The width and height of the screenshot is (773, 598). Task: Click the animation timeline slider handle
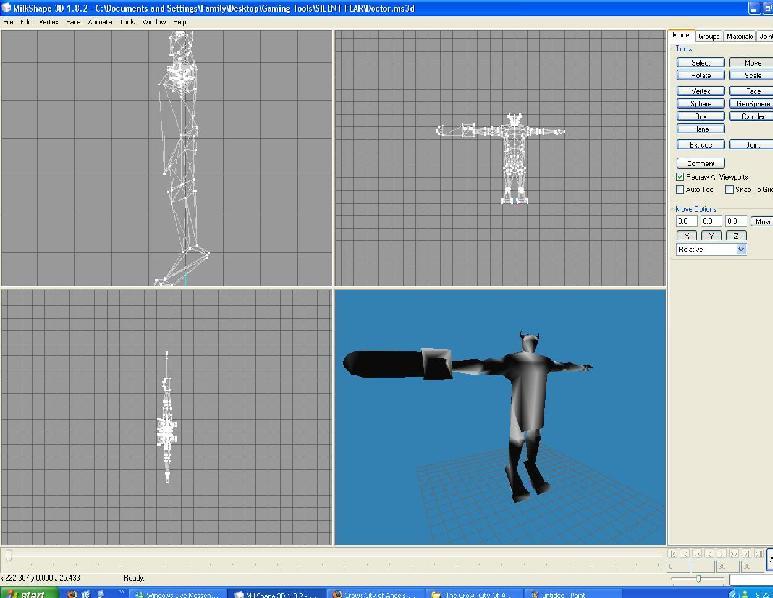tap(8, 555)
